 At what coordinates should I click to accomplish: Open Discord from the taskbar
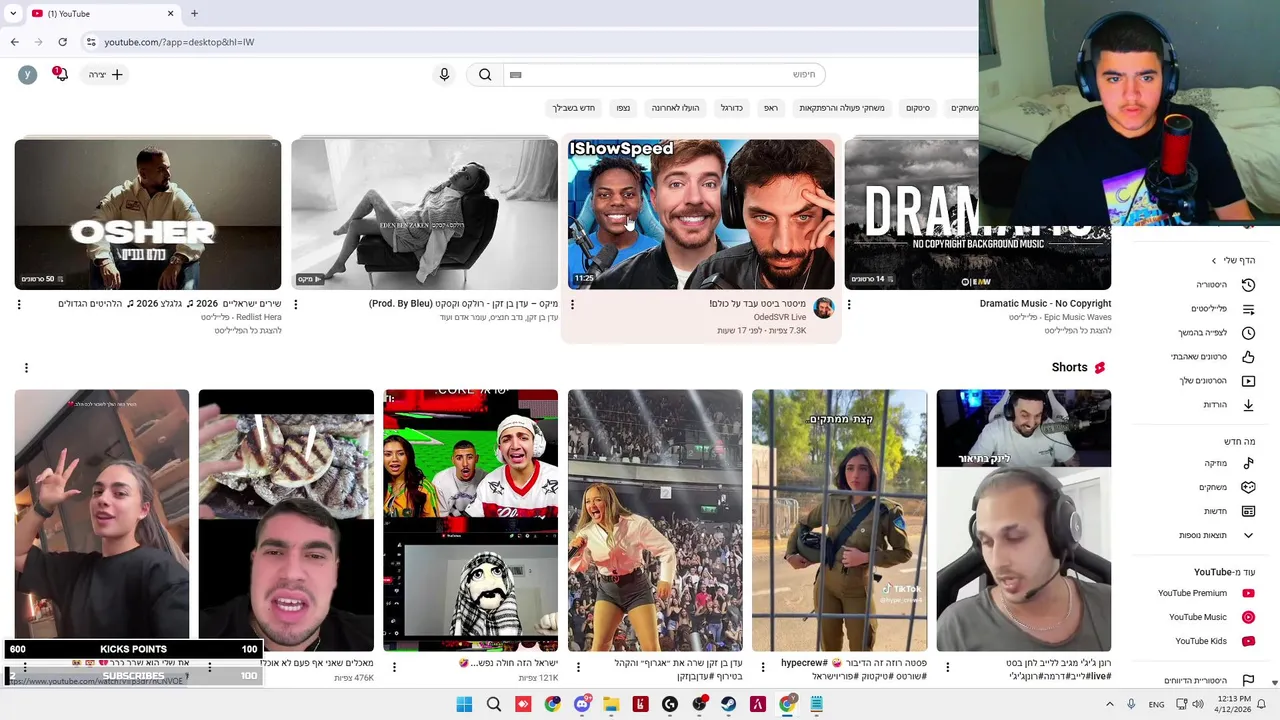coord(582,704)
